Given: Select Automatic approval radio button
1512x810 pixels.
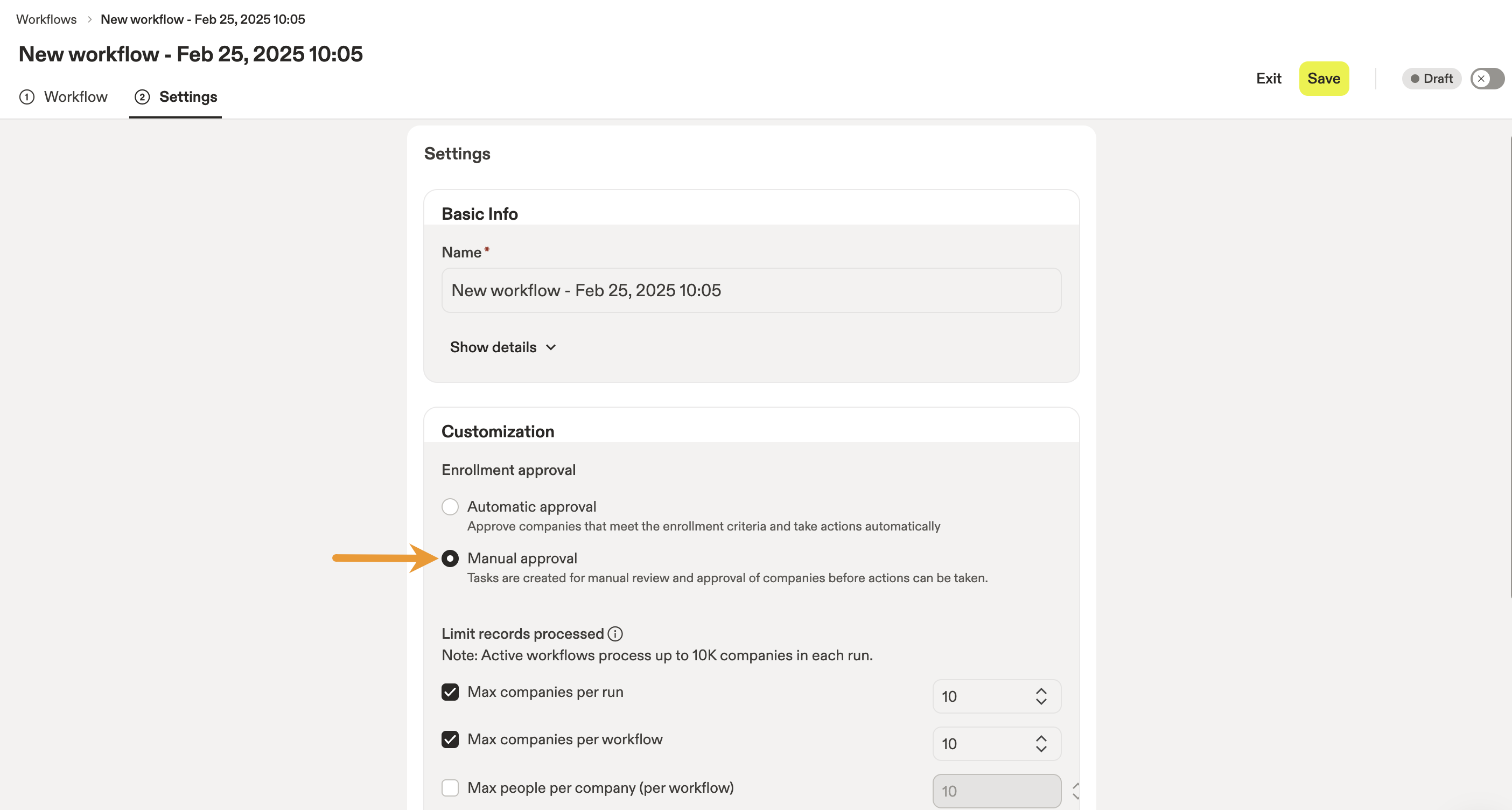Looking at the screenshot, I should click(x=450, y=507).
